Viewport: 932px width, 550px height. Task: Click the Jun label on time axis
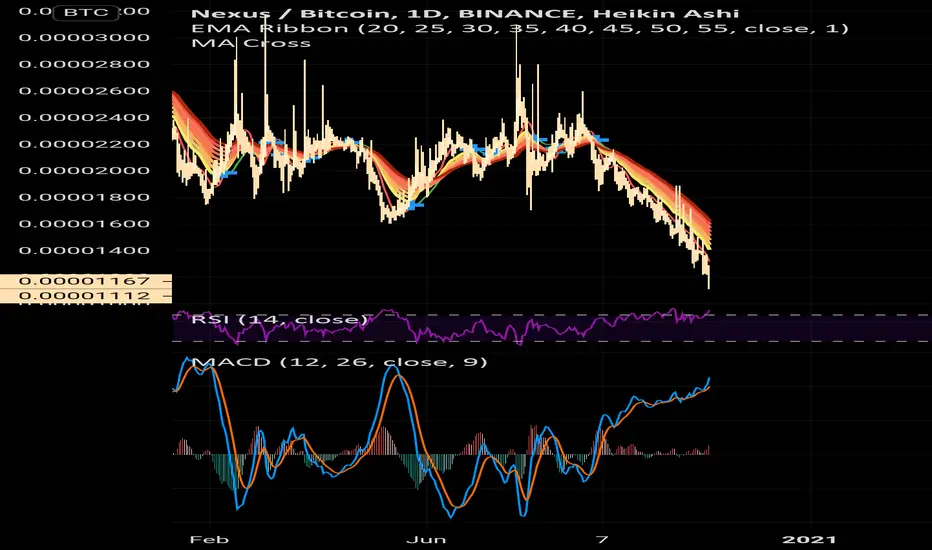tap(426, 539)
